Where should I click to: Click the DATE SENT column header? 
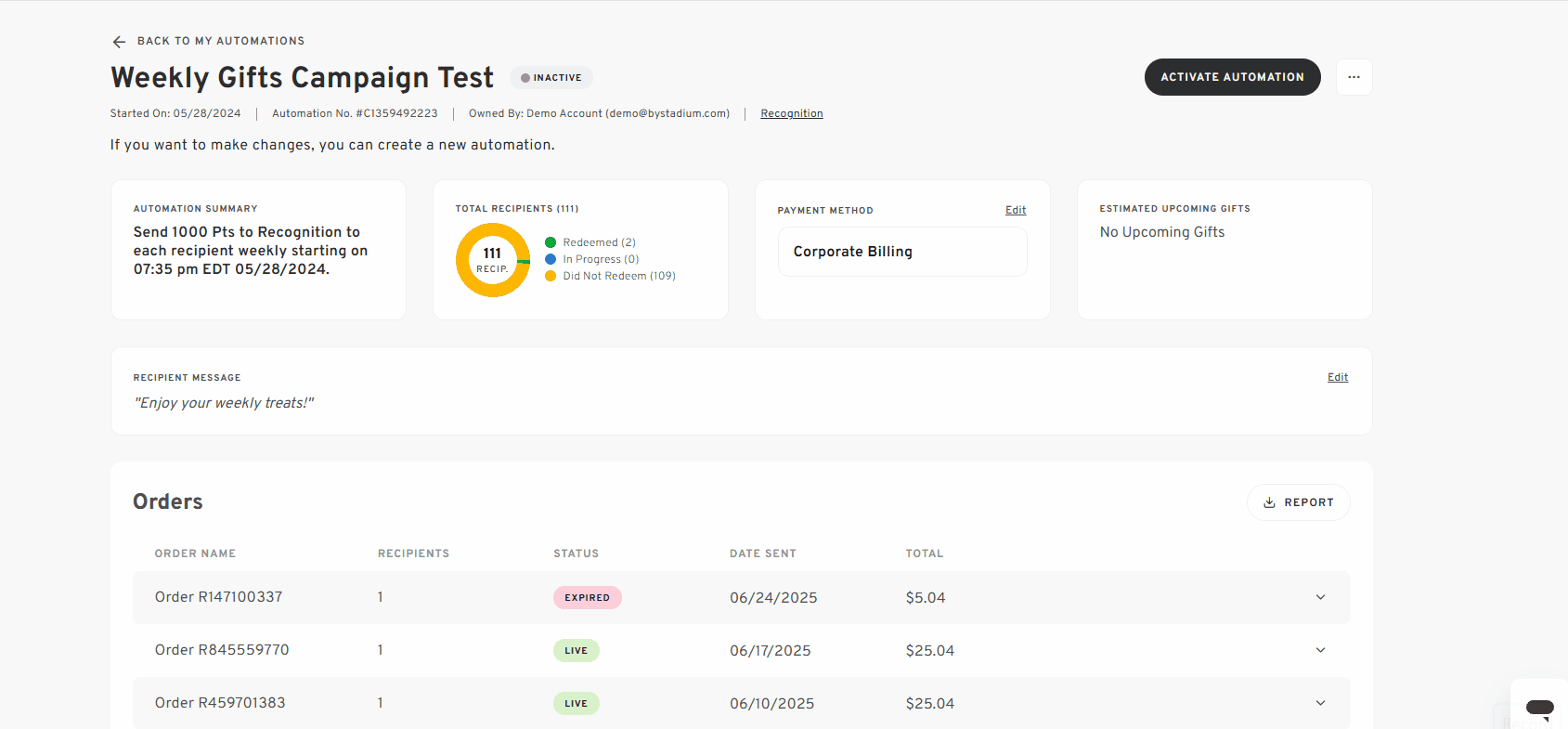click(x=763, y=553)
